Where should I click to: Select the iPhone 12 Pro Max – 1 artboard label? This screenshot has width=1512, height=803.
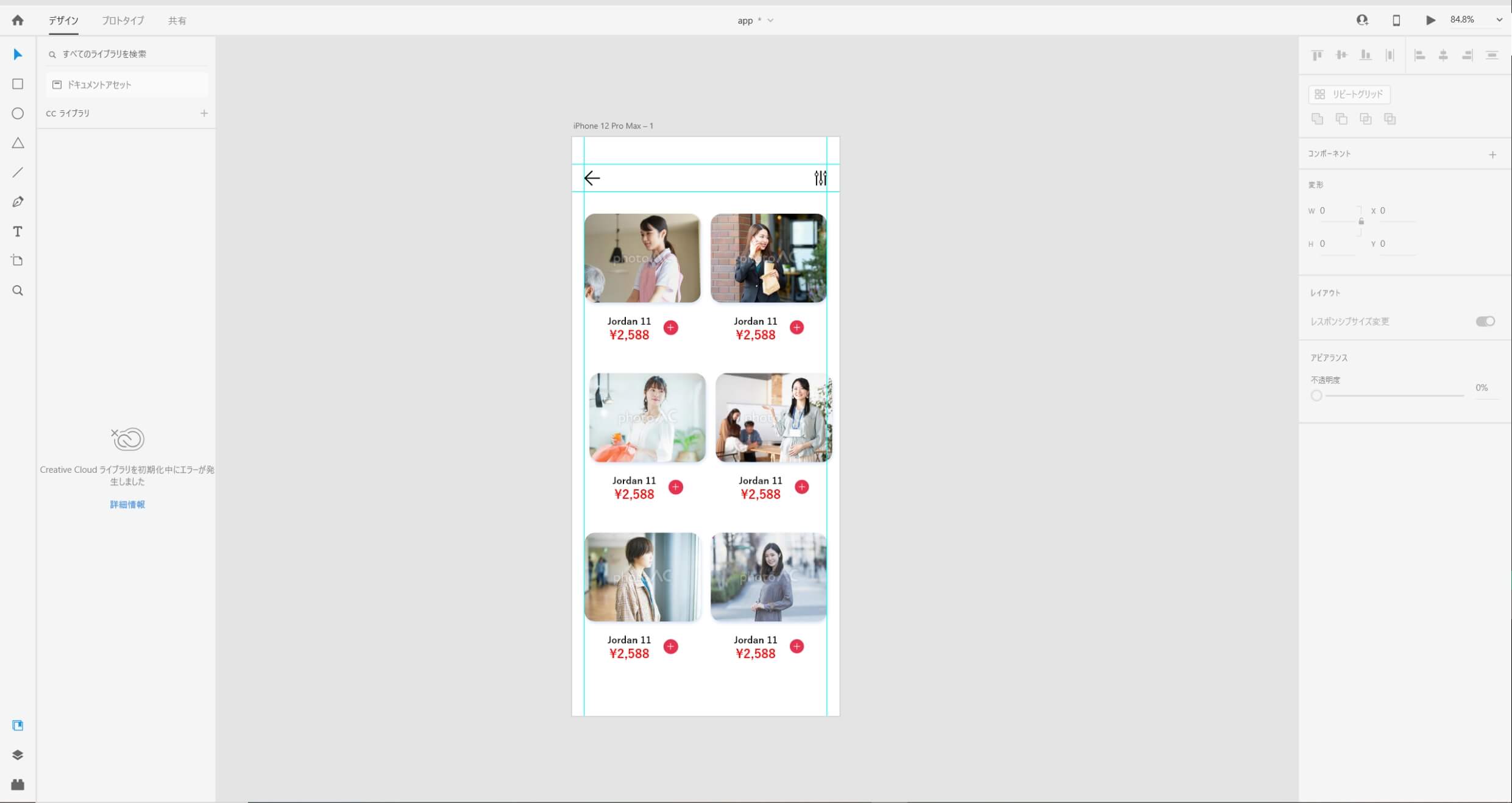tap(613, 126)
